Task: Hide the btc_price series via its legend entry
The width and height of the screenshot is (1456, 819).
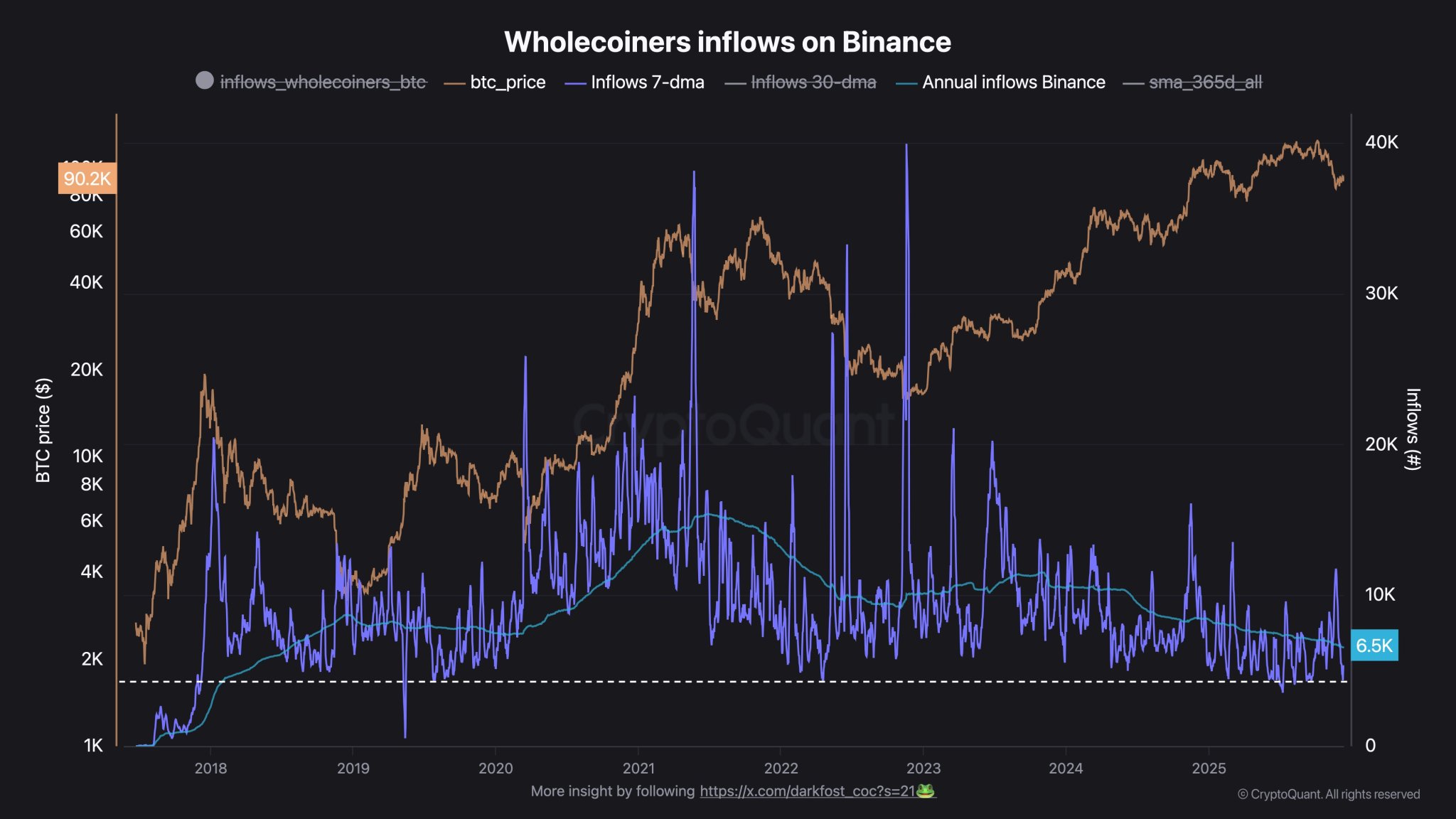Action: pos(507,82)
